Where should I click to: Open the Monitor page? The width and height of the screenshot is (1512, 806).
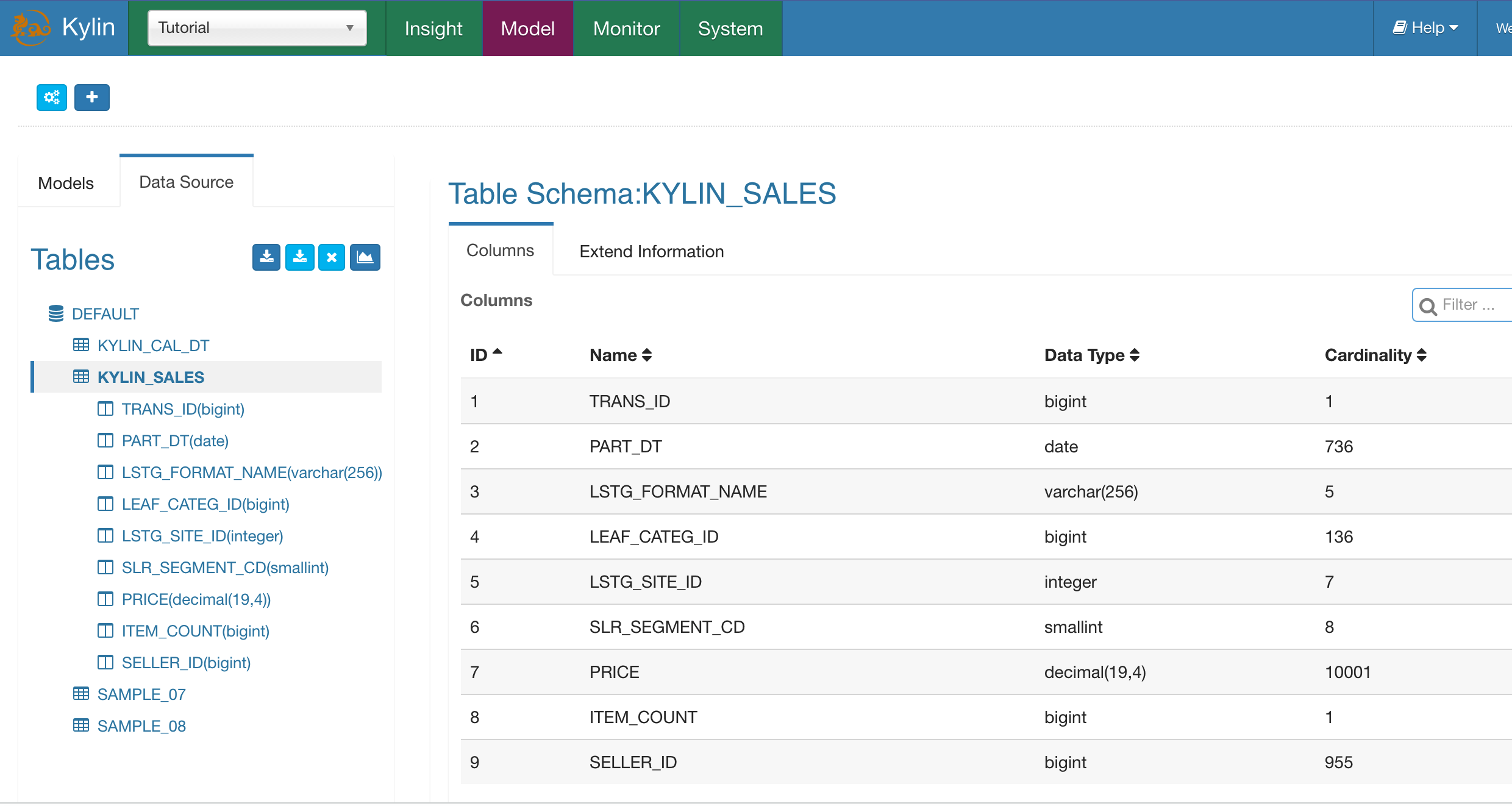pos(626,28)
